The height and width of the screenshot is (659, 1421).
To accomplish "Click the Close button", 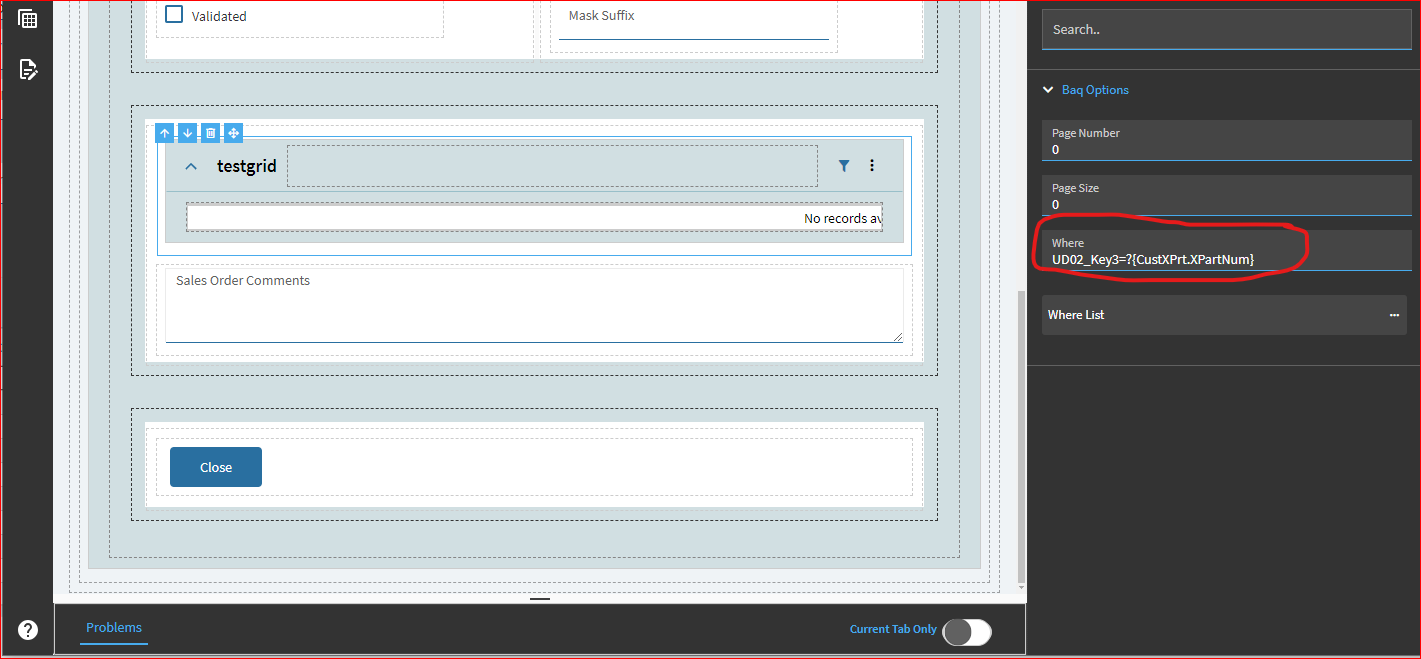I will pos(216,467).
